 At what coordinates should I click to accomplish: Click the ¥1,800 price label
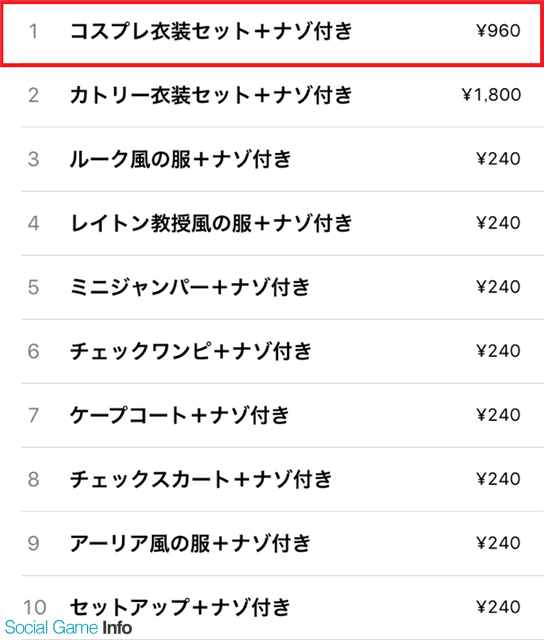click(491, 95)
